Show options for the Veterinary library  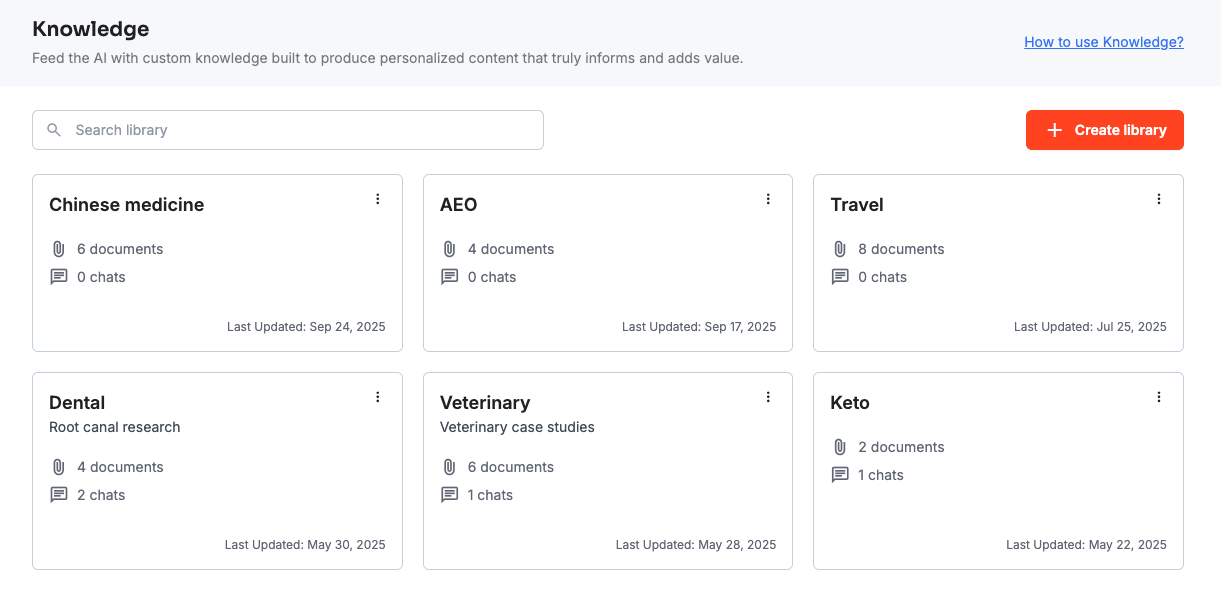(x=768, y=397)
